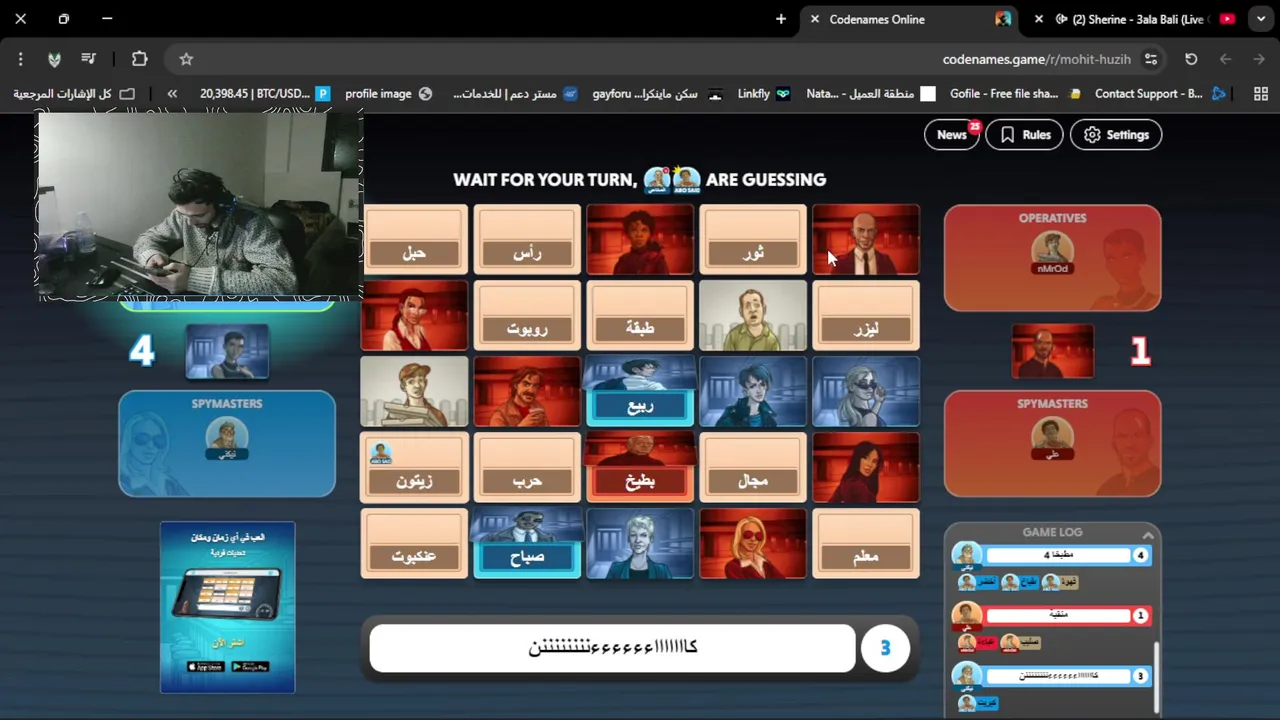Open the game Settings
The image size is (1280, 720).
pos(1116,135)
